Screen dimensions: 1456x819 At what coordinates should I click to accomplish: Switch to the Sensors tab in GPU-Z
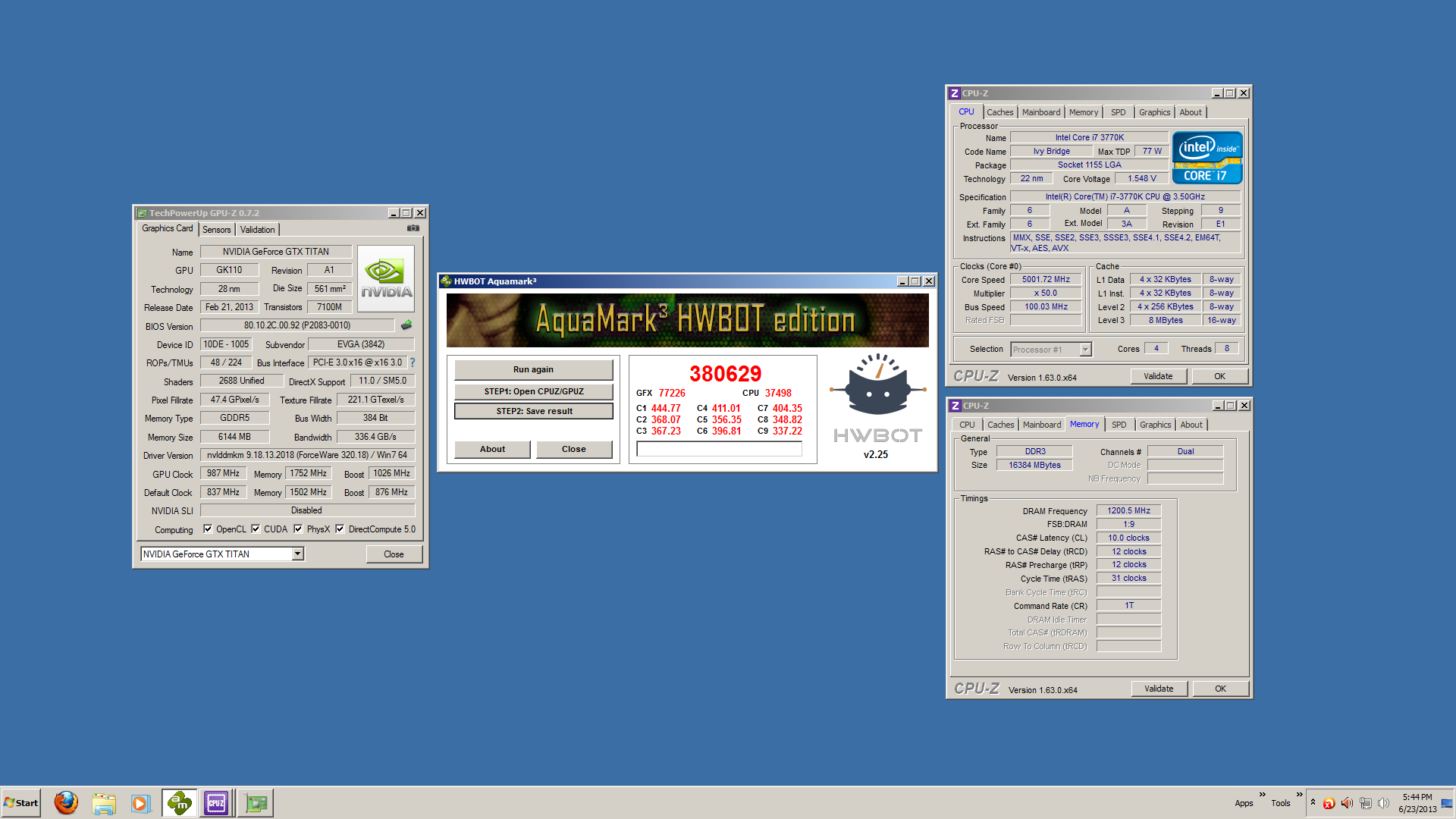point(216,230)
